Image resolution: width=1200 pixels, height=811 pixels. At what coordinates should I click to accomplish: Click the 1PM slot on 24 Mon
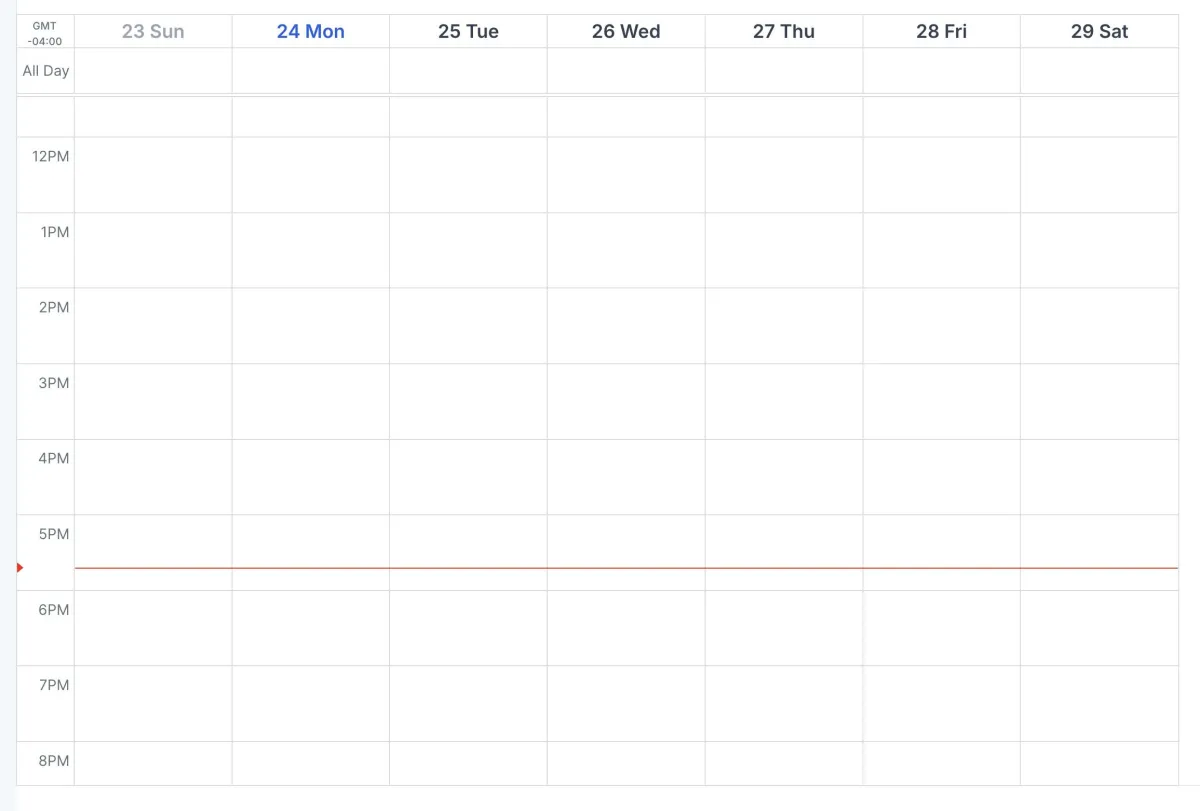[x=311, y=250]
